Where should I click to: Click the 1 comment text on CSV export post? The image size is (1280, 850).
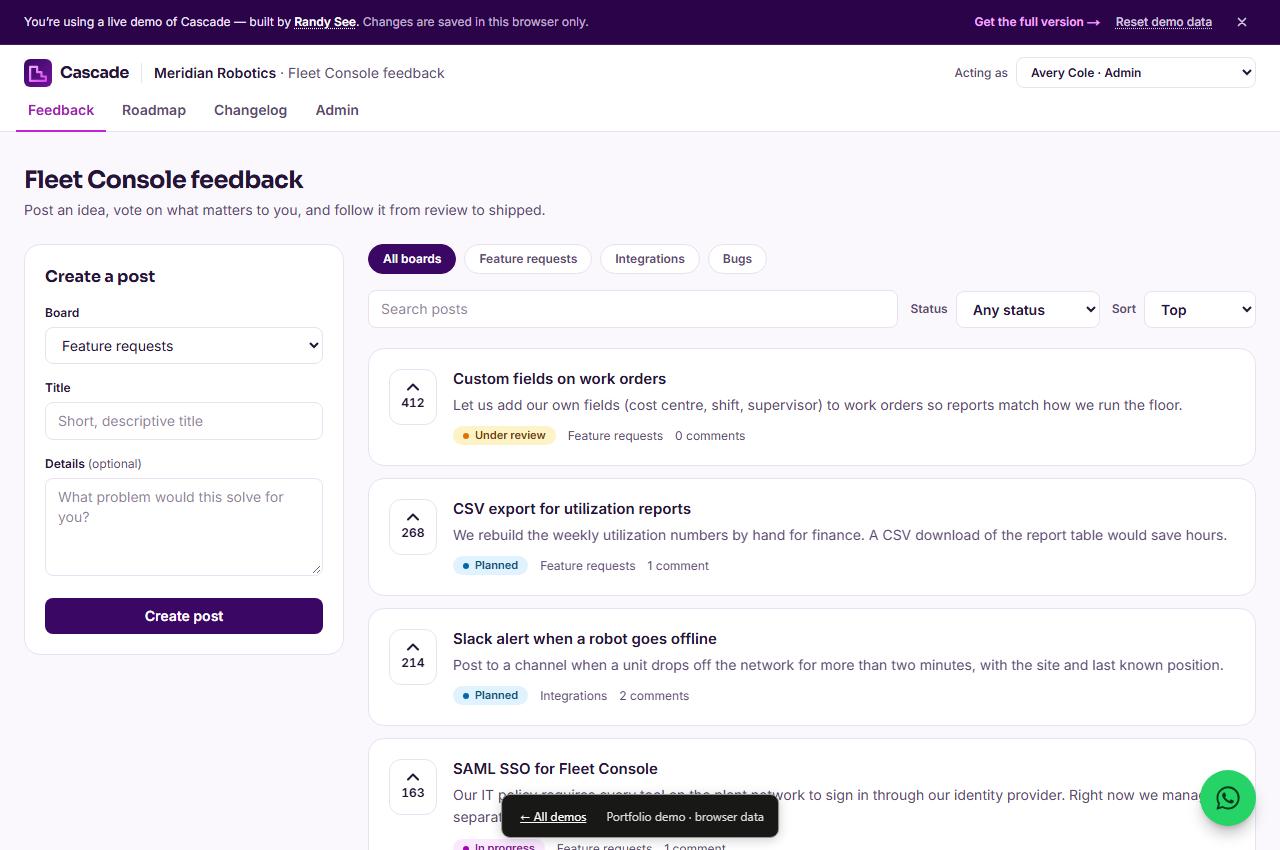(678, 566)
